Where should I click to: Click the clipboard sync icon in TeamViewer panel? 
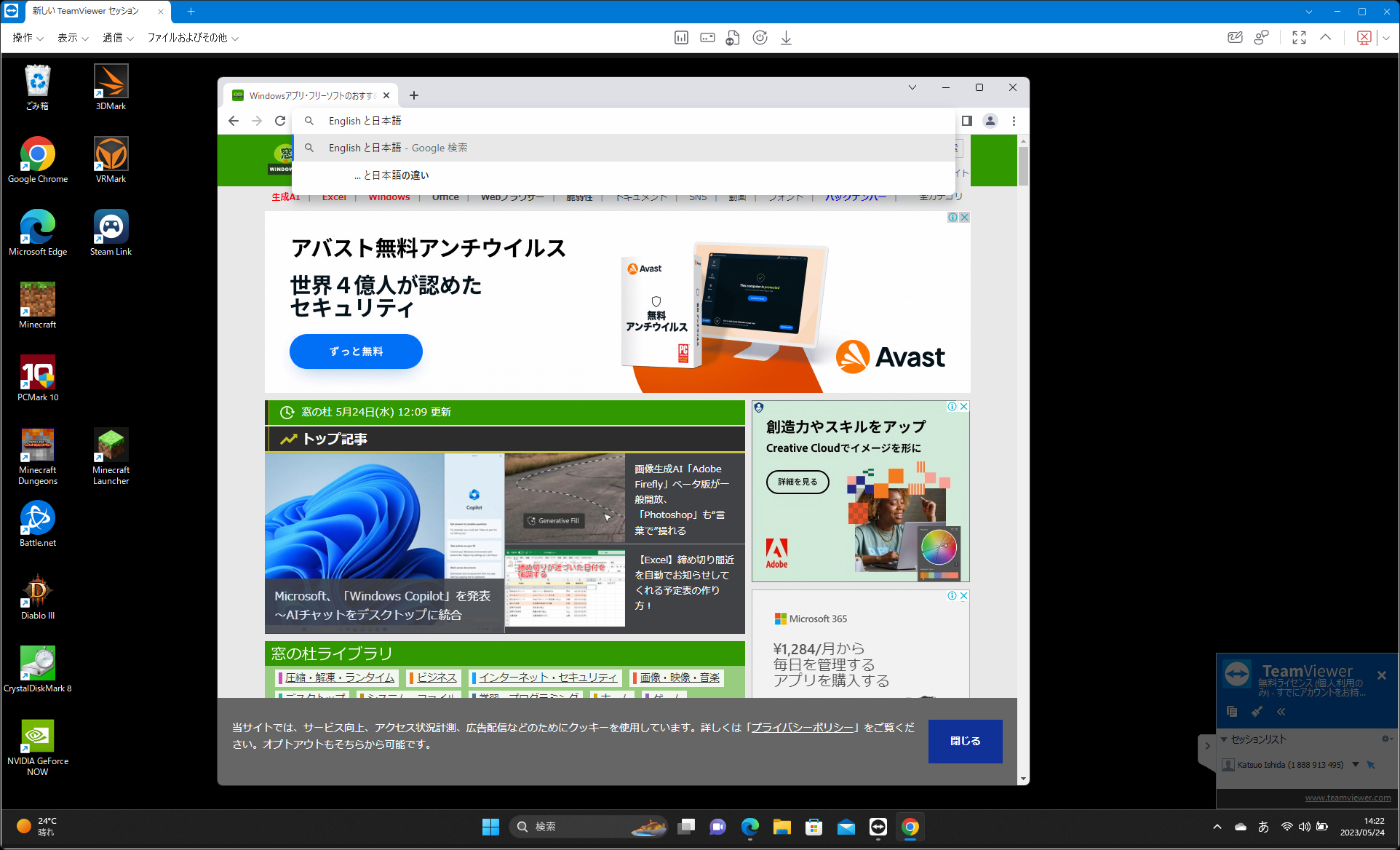tap(1232, 712)
